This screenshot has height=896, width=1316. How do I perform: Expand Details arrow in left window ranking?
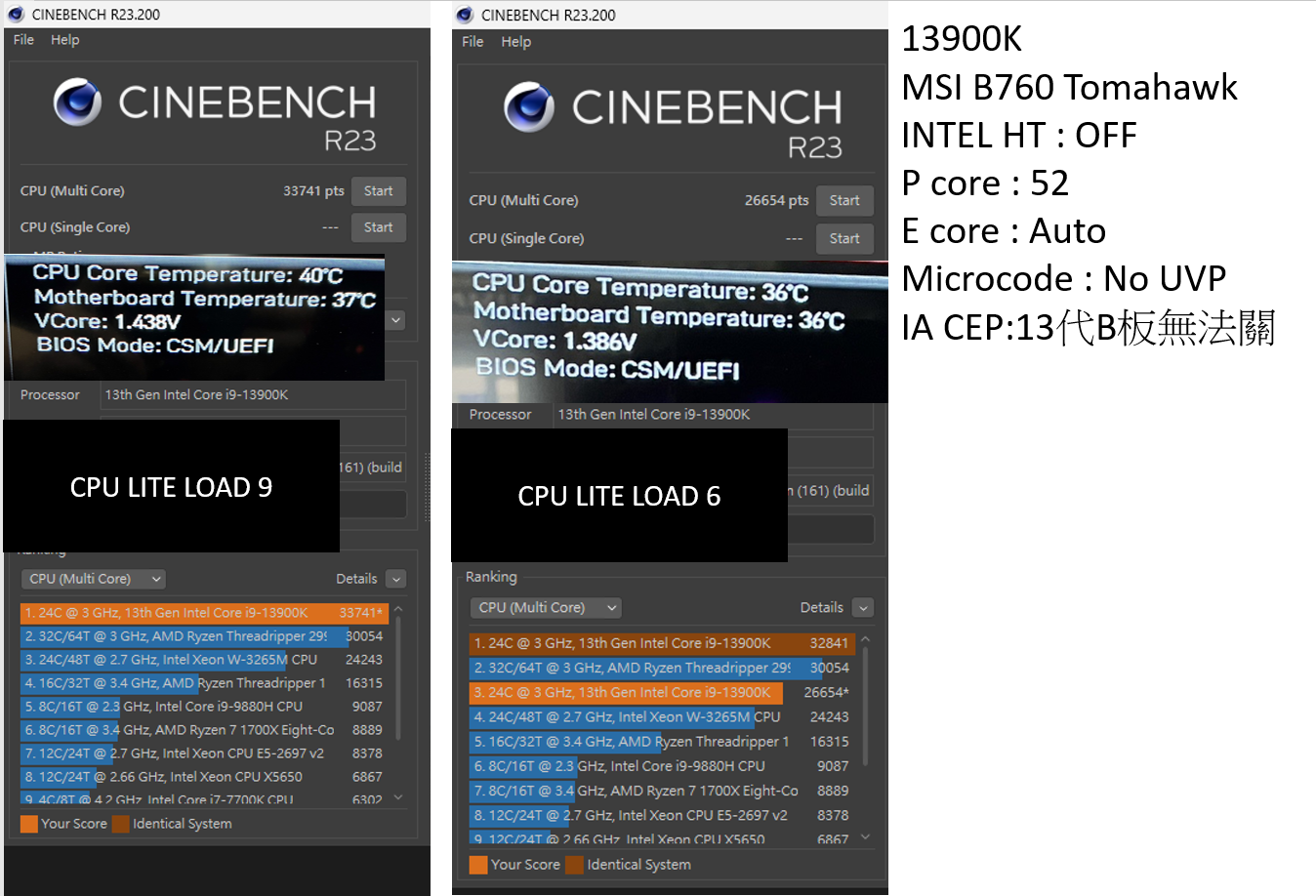pos(395,579)
